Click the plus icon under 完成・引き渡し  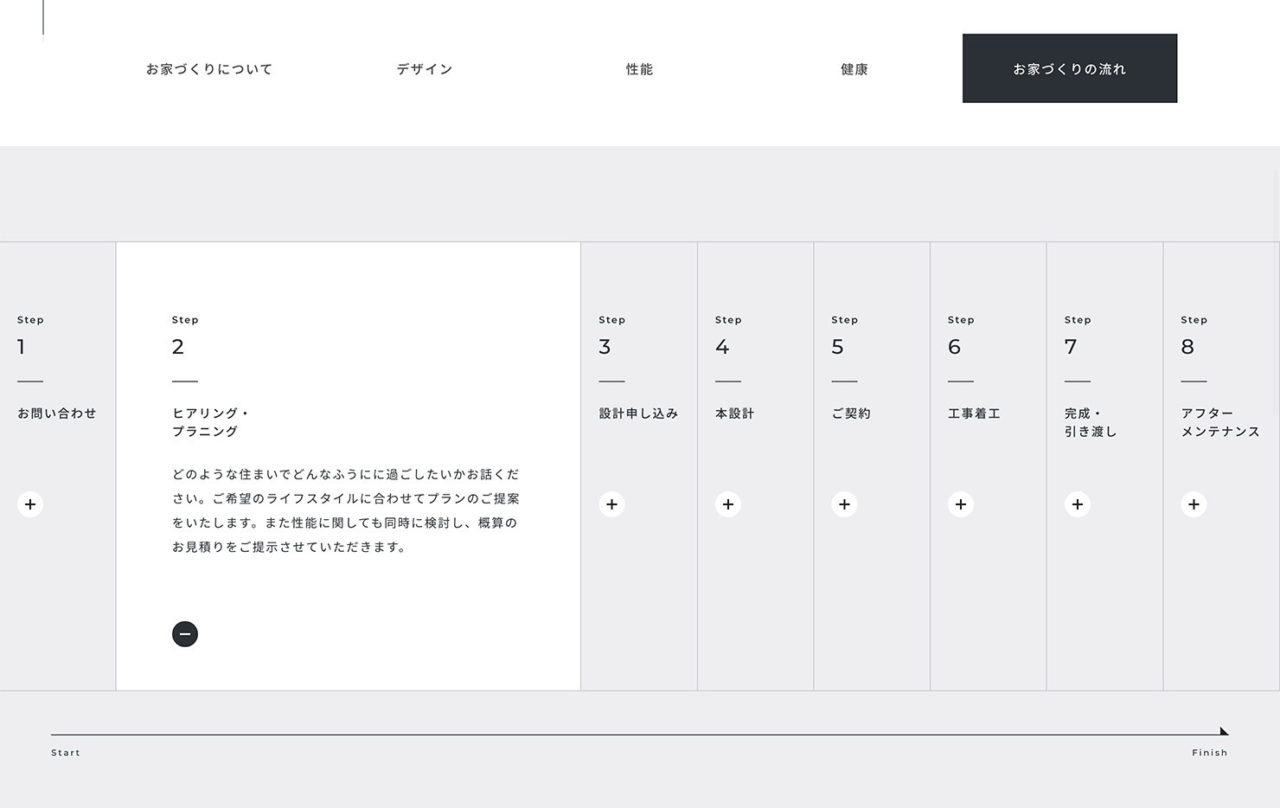(1077, 504)
